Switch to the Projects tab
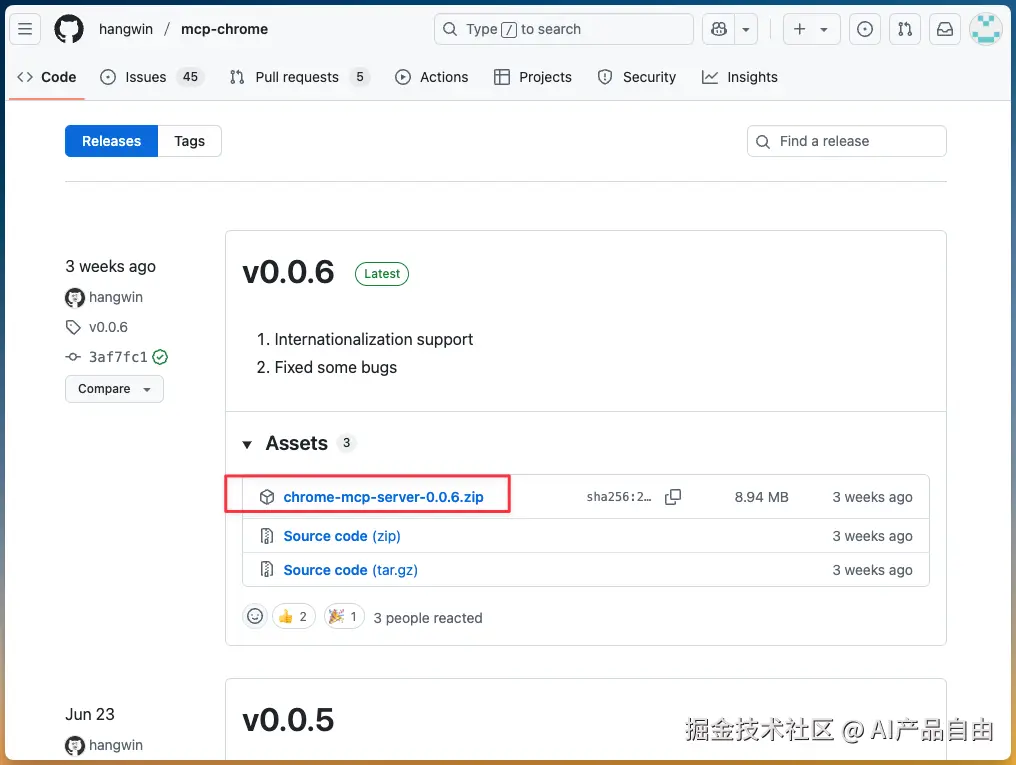The height and width of the screenshot is (765, 1016). tap(533, 77)
